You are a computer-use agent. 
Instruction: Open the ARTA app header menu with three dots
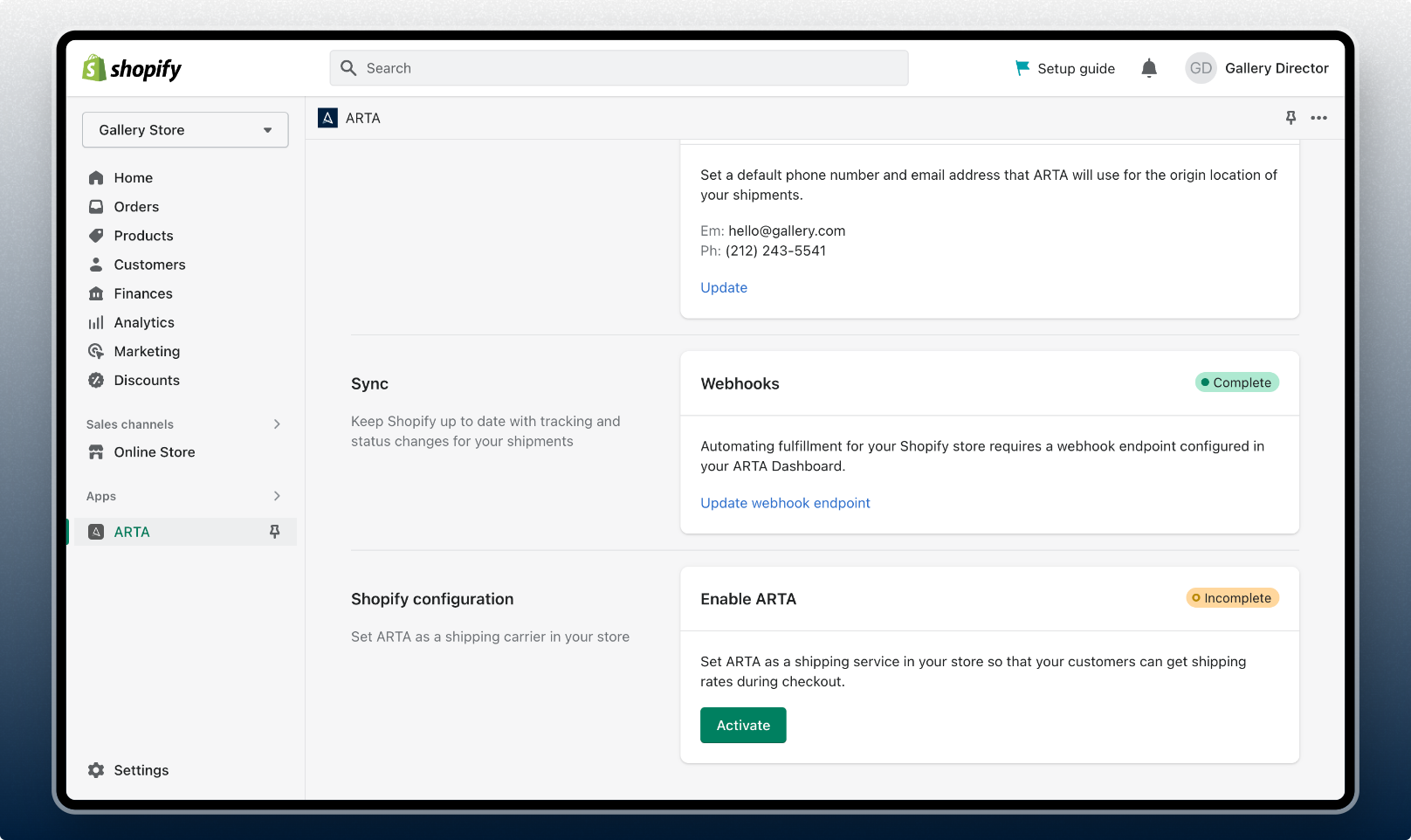[x=1319, y=118]
